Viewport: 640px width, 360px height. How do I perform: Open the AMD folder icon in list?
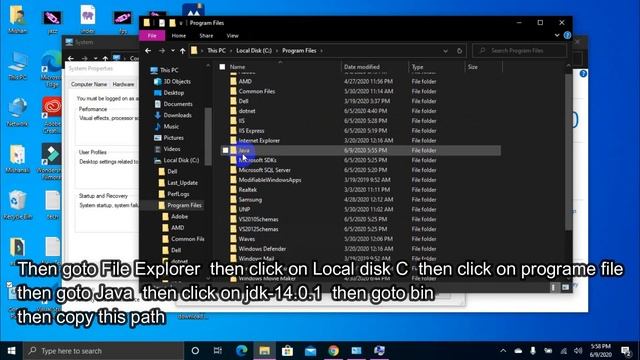point(233,81)
